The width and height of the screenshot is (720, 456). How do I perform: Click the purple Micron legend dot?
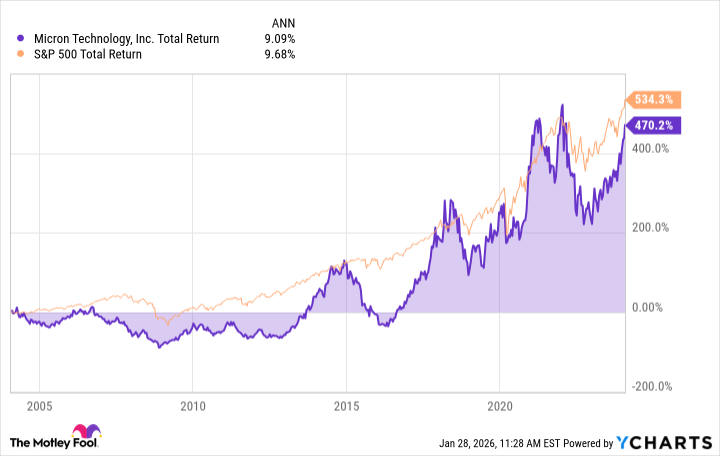coord(23,39)
